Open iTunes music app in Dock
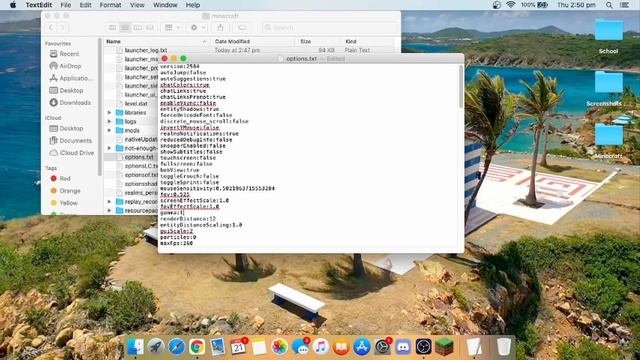The image size is (640, 360). 321,347
